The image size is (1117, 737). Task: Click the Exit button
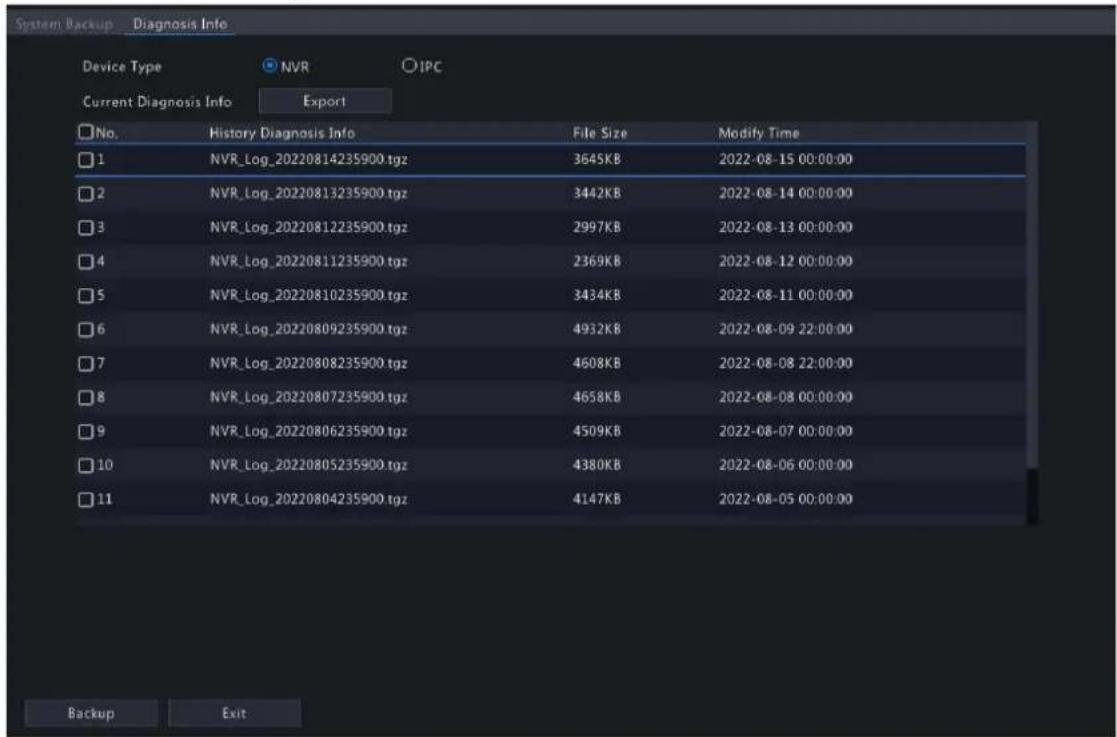tap(234, 713)
